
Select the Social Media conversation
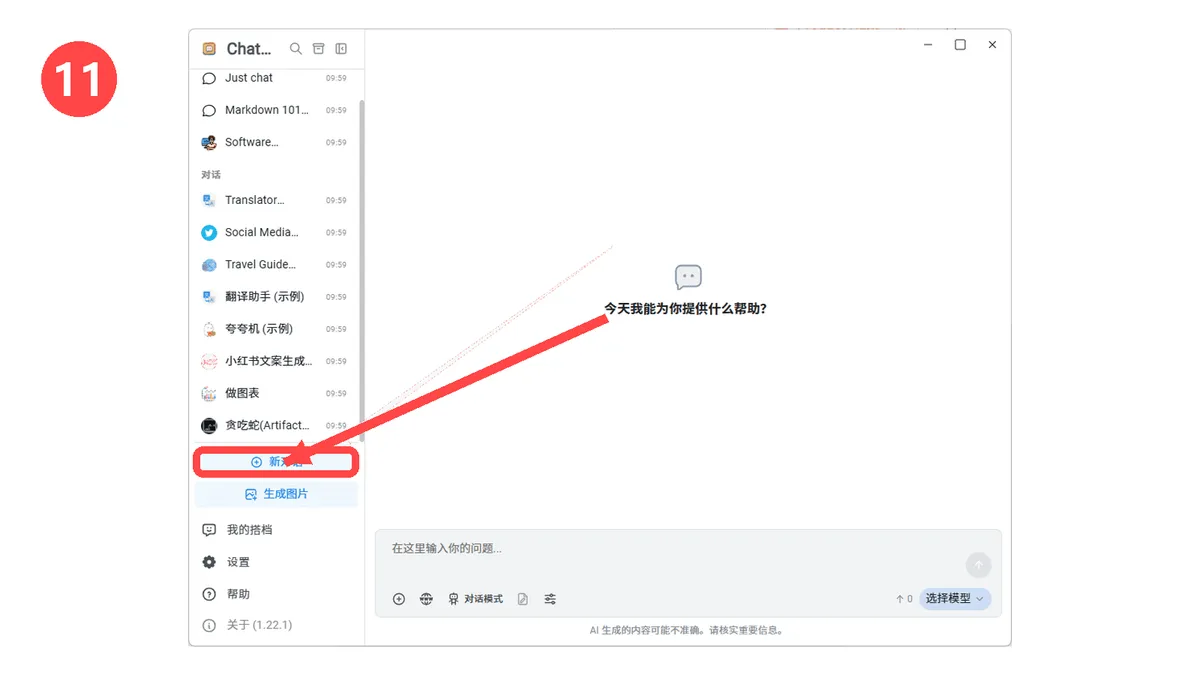coord(275,232)
